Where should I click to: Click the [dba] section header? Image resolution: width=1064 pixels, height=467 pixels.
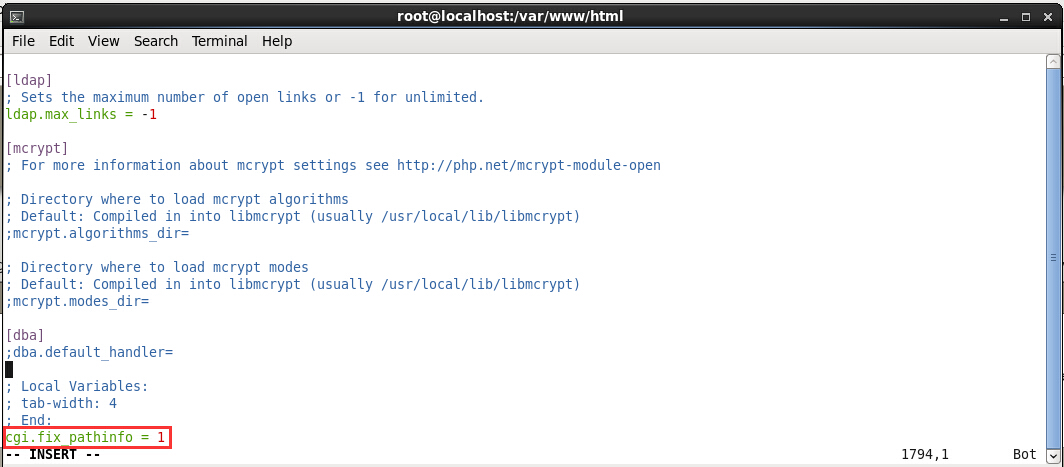coord(25,335)
